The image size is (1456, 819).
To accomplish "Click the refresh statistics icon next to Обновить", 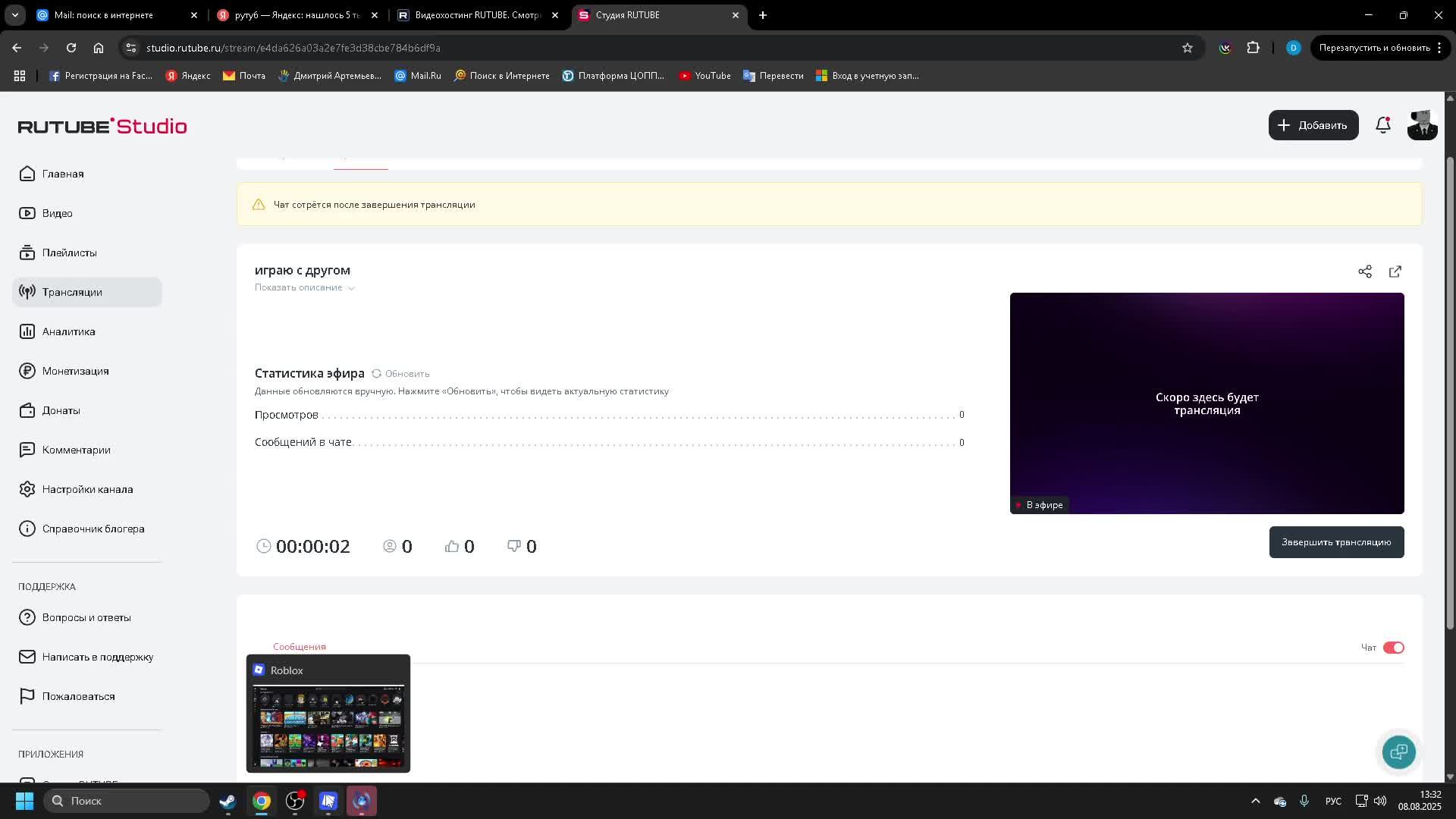I will pyautogui.click(x=377, y=374).
